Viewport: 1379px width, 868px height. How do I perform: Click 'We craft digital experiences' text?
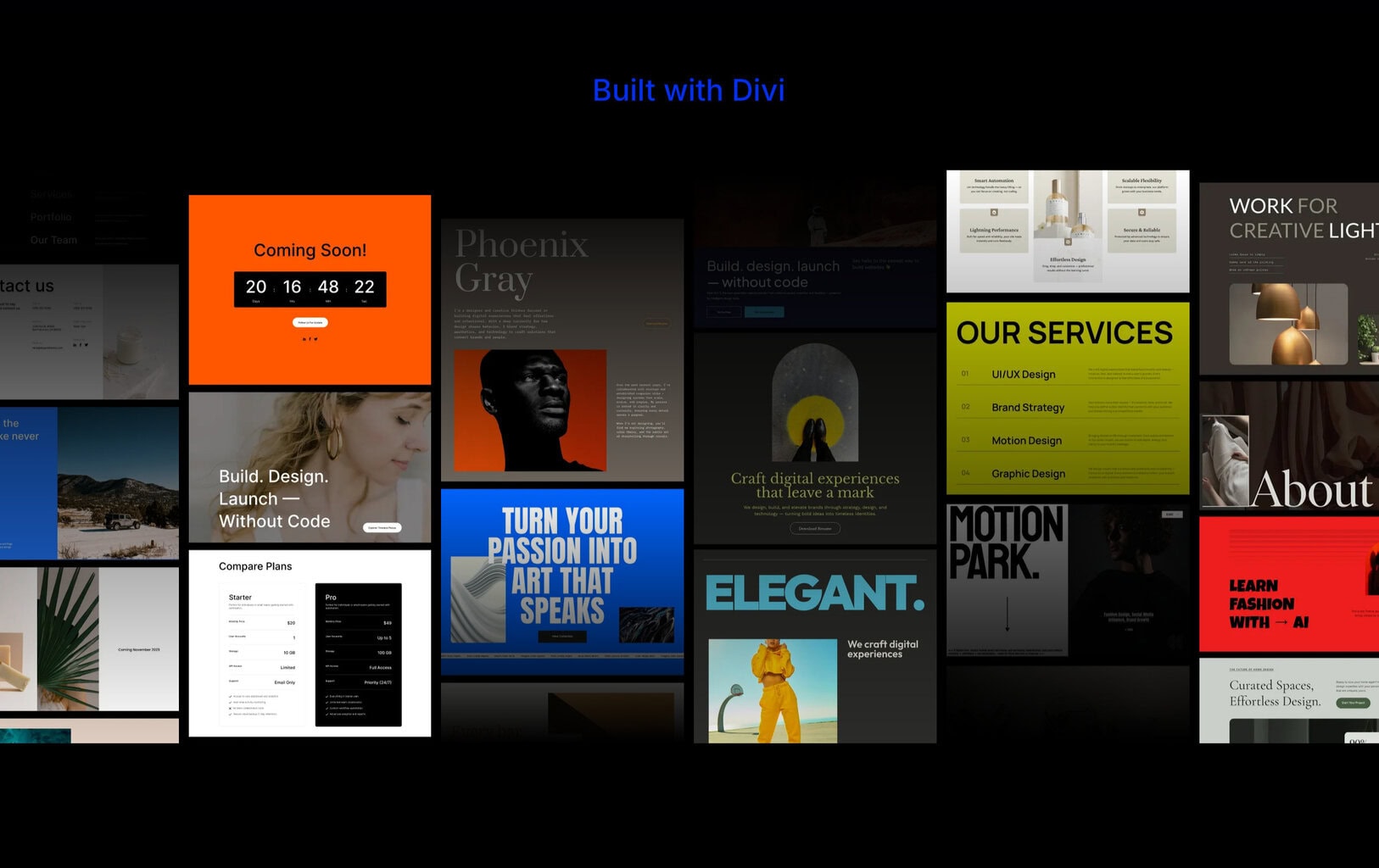click(x=882, y=649)
